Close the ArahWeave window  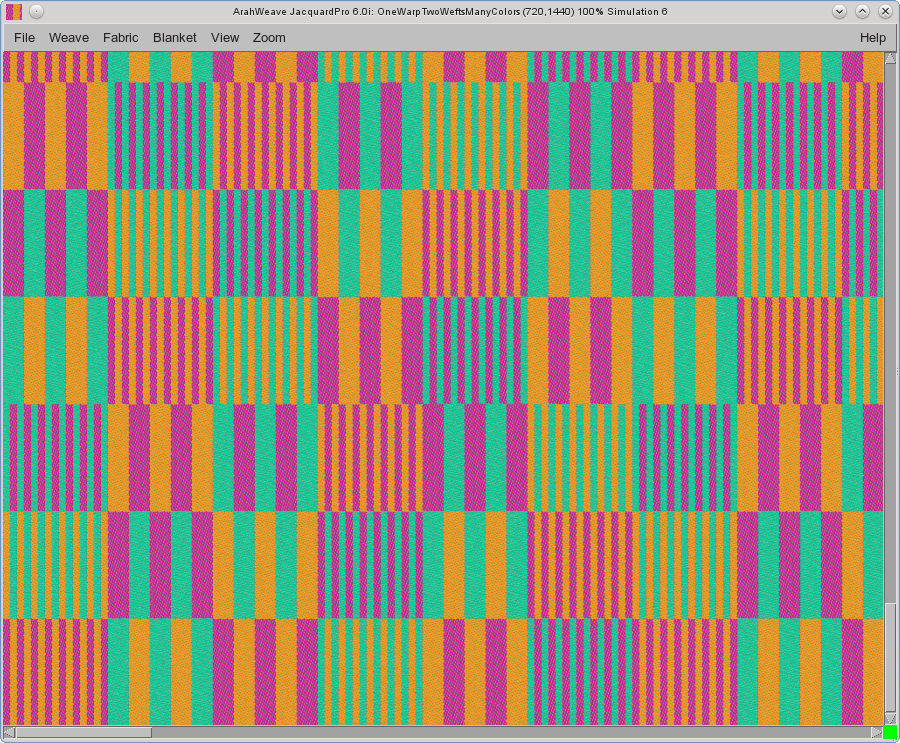click(x=885, y=11)
